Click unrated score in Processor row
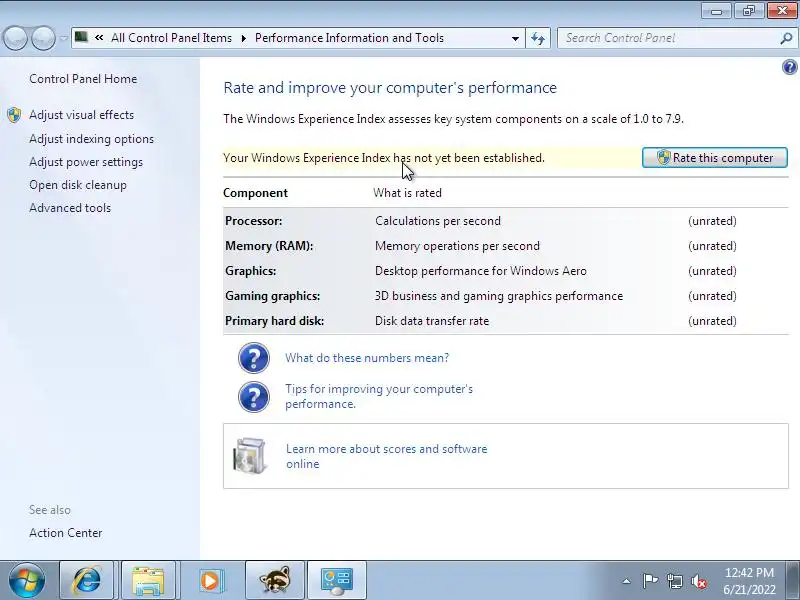Image resolution: width=800 pixels, height=600 pixels. (x=712, y=221)
